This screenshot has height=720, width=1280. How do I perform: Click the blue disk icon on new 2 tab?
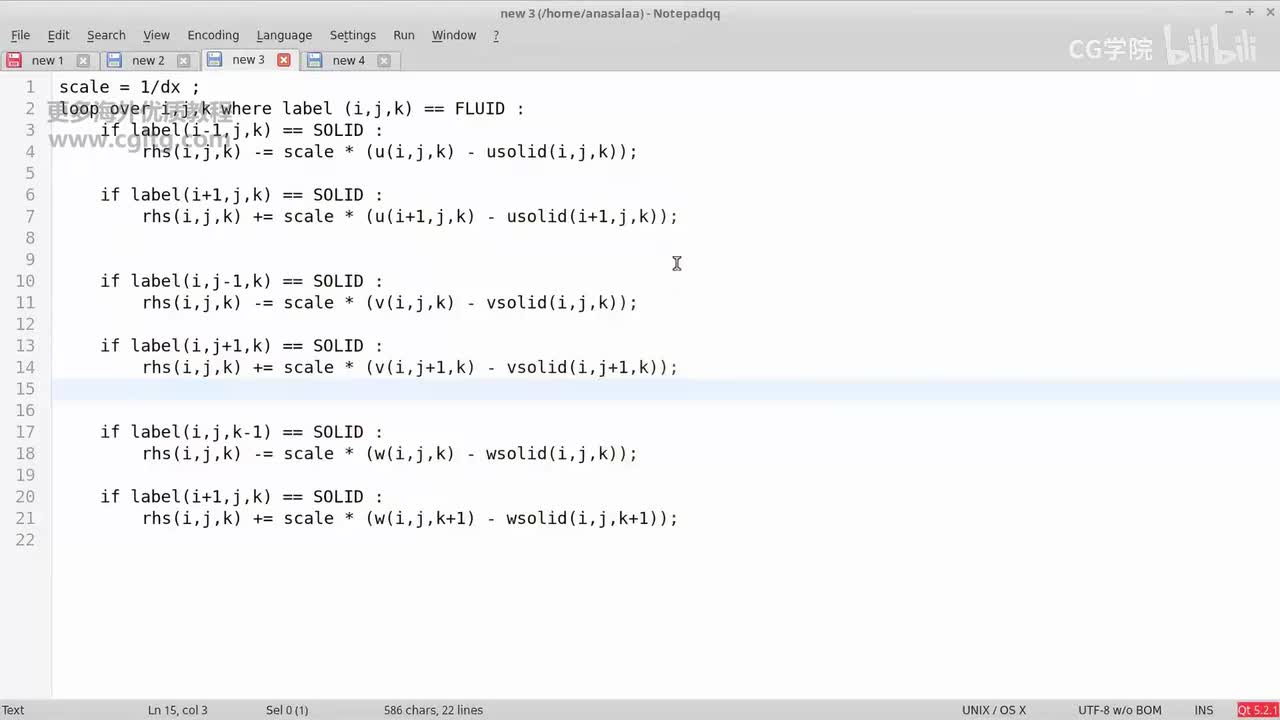[114, 61]
